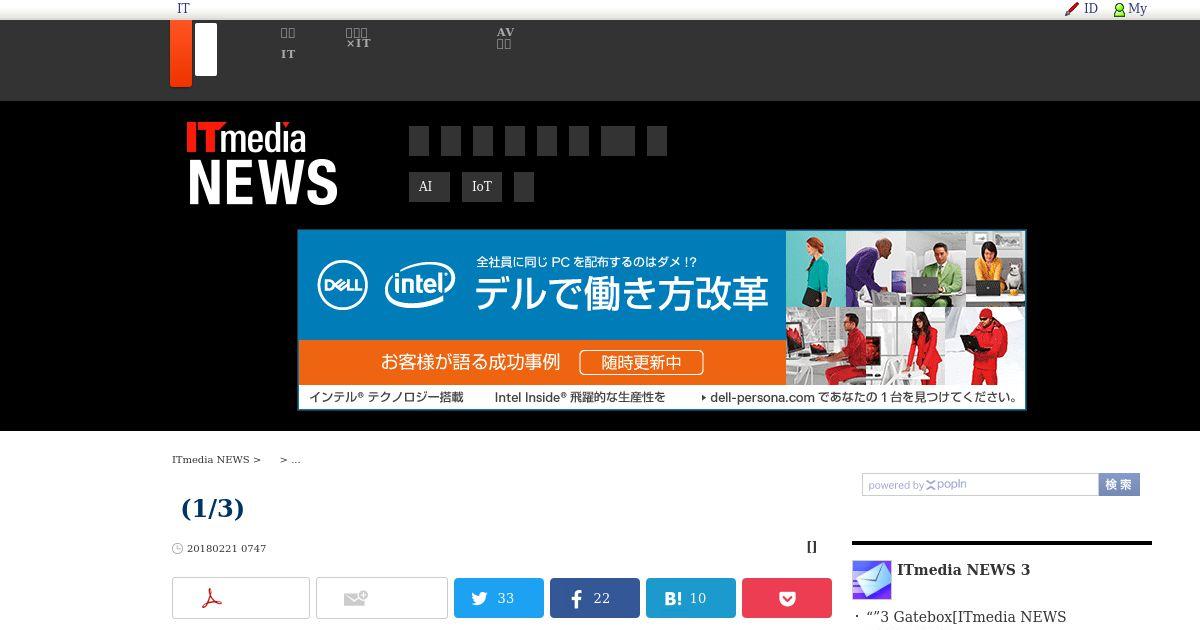Follow the ITmedia NEWS breadcrumb link
Viewport: 1200px width, 630px height.
(x=211, y=460)
